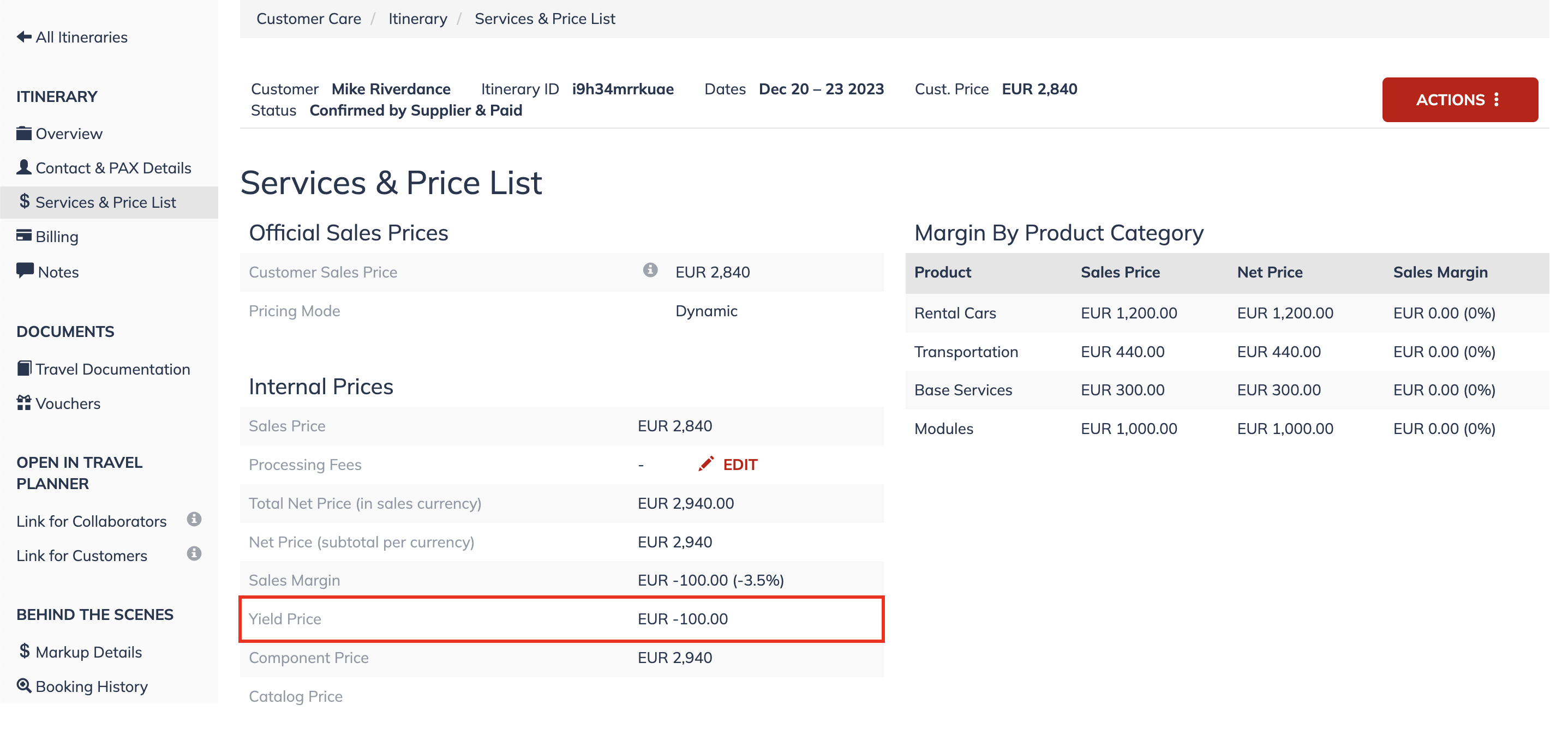Click the Rental Cars row label
Screen dimensions: 1568x747
(x=955, y=312)
